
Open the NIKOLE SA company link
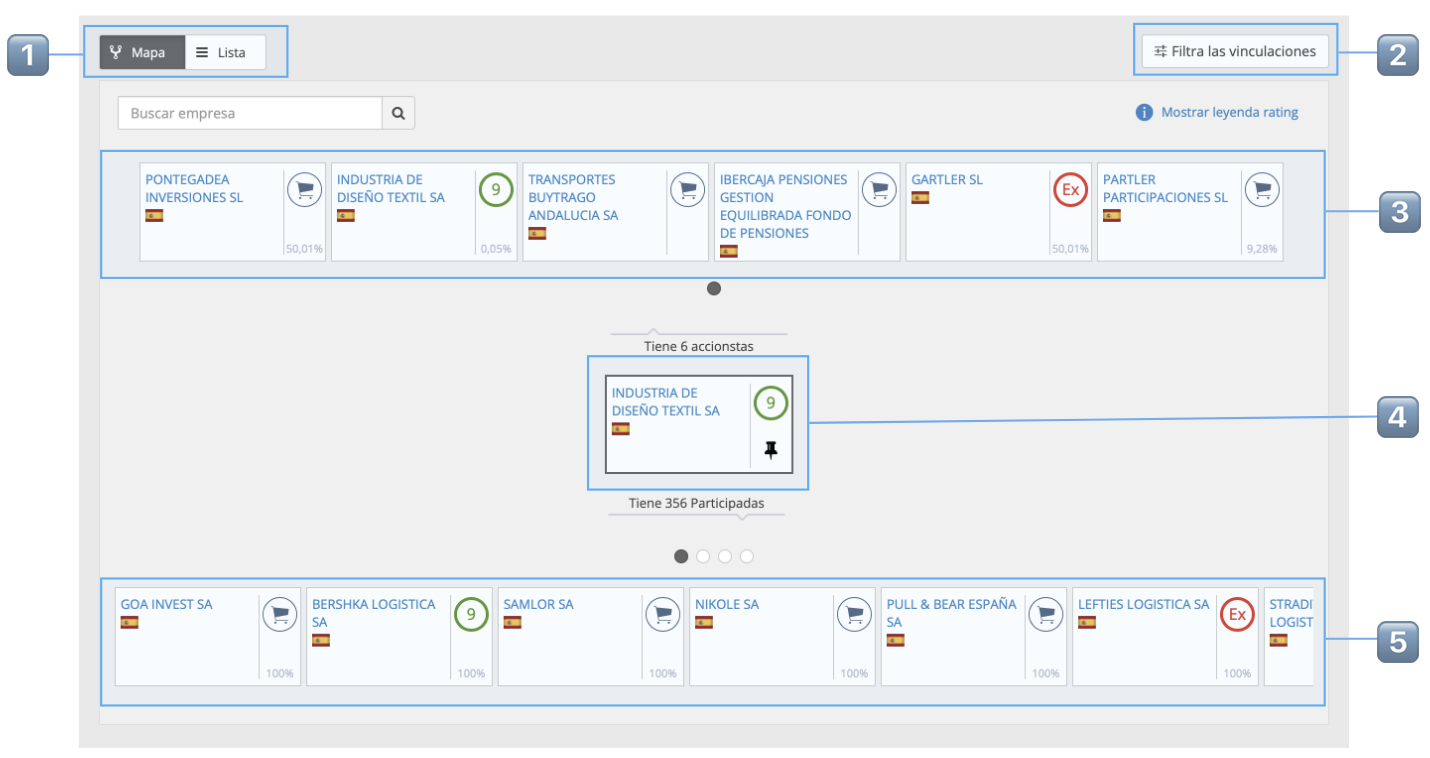click(x=727, y=604)
